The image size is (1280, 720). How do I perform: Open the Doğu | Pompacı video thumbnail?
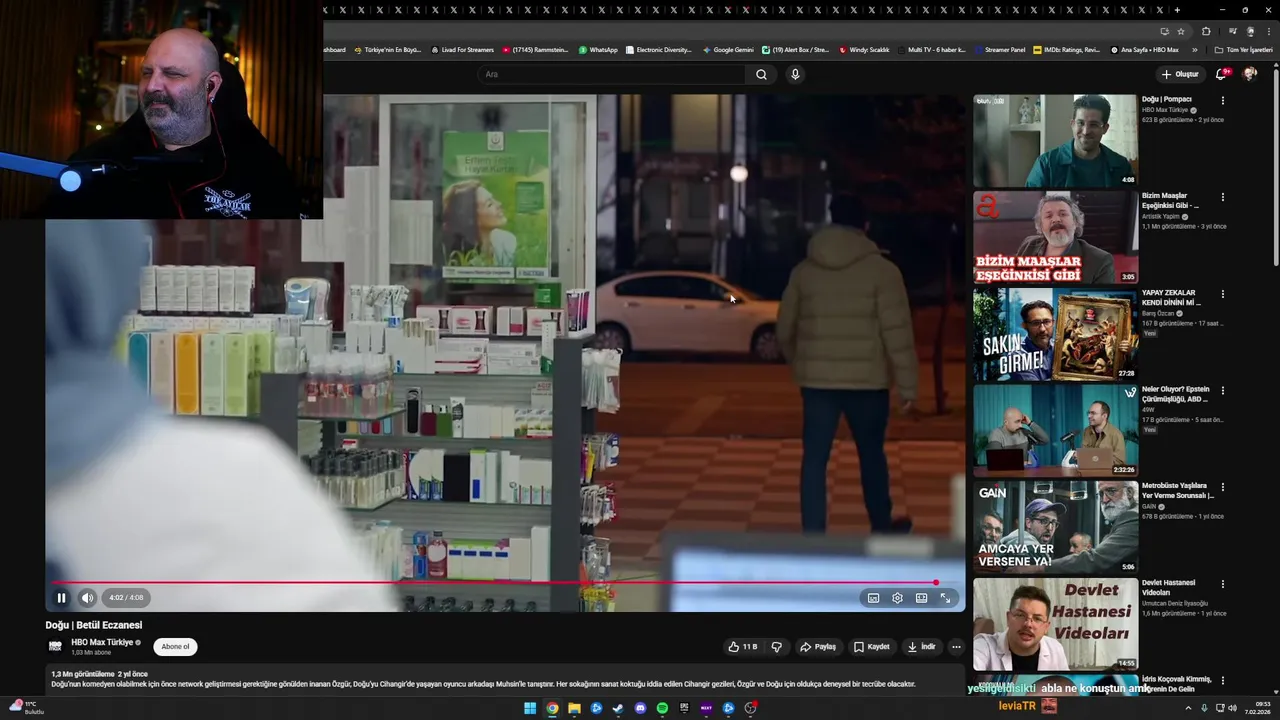[1055, 141]
